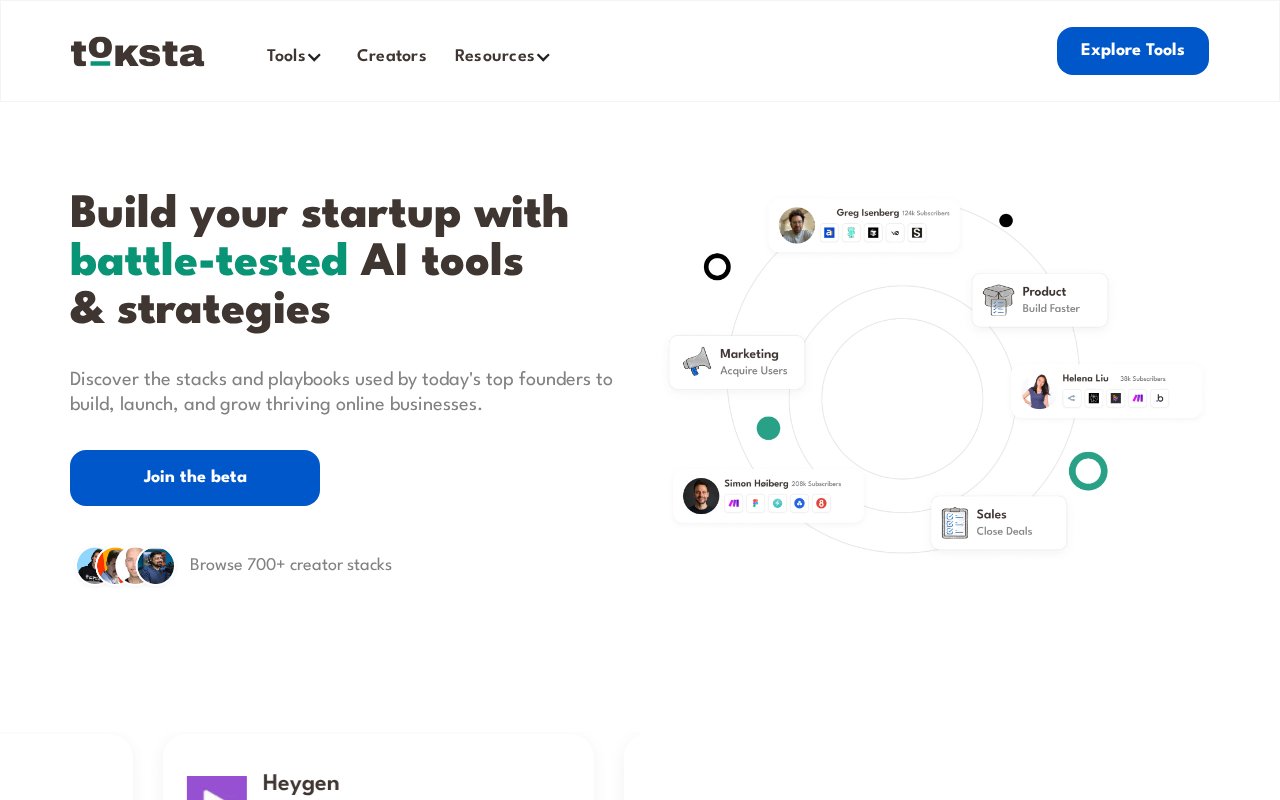1280x800 pixels.
Task: Click the Explore Tools button
Action: 1133,51
